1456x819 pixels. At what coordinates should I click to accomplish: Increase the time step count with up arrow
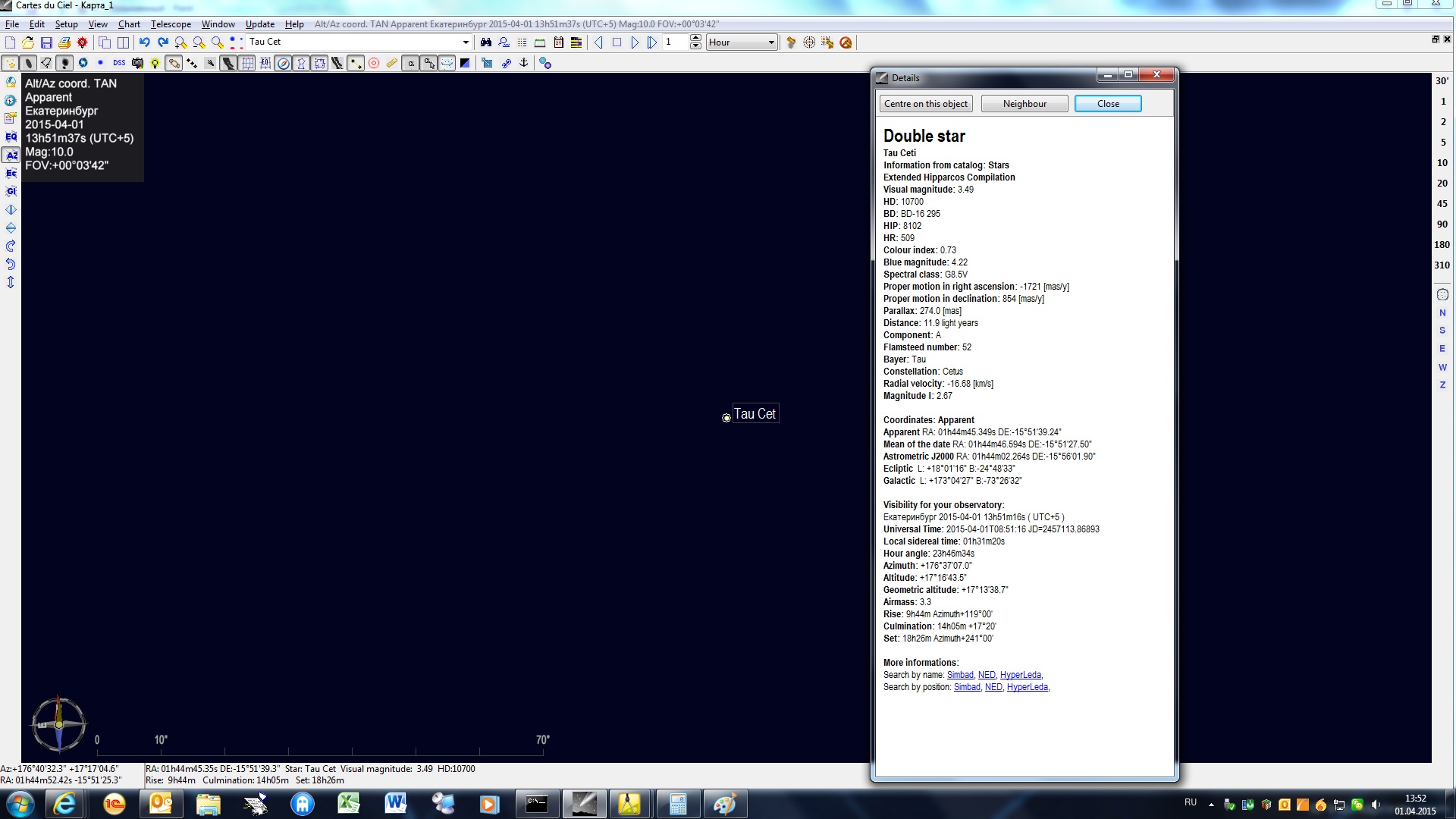(695, 39)
